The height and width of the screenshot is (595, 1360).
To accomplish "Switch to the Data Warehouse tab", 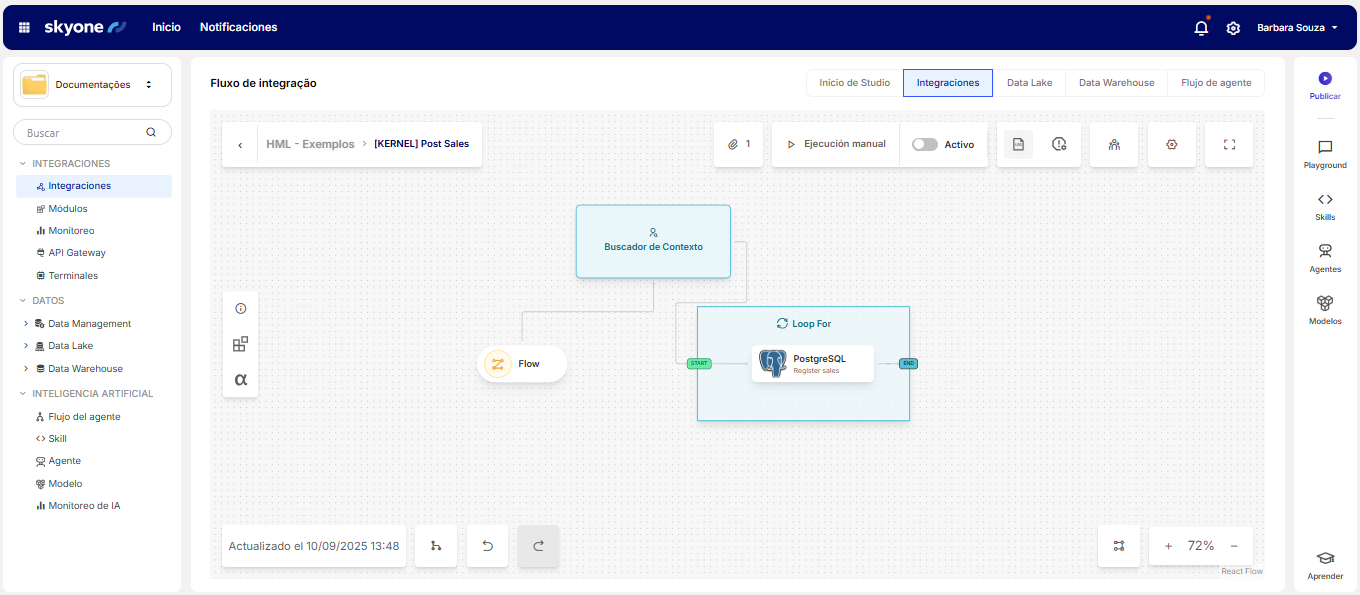I will click(1116, 83).
